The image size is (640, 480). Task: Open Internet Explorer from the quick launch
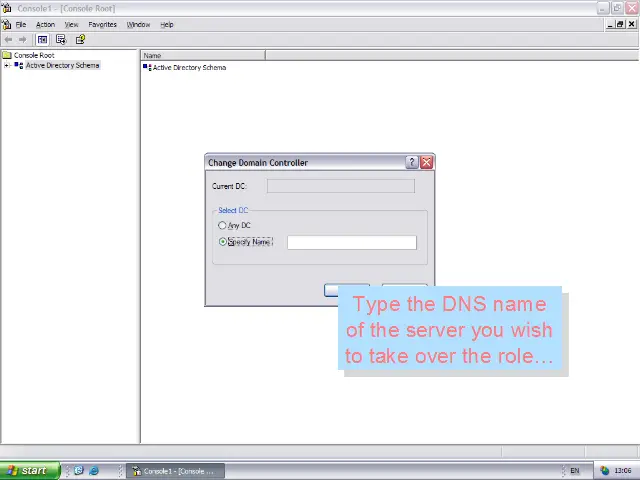(x=94, y=470)
